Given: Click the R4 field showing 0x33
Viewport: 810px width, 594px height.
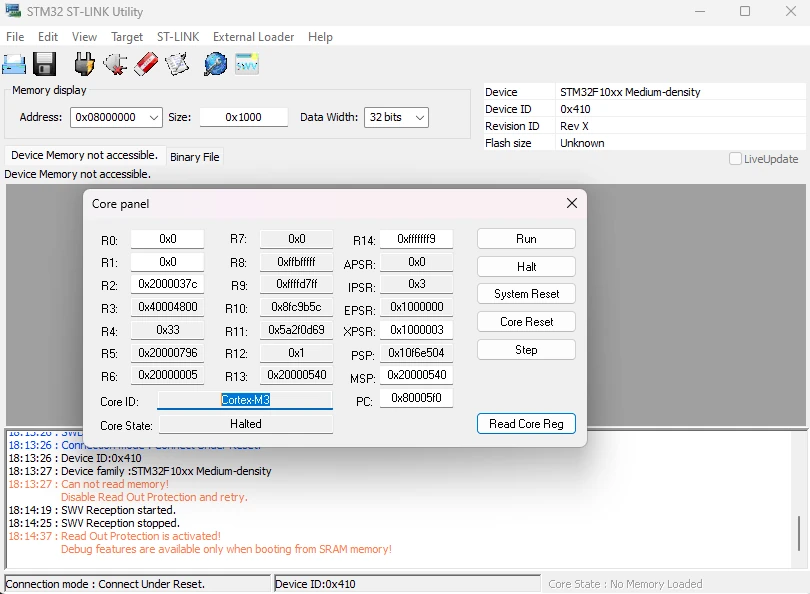Looking at the screenshot, I should 167,330.
